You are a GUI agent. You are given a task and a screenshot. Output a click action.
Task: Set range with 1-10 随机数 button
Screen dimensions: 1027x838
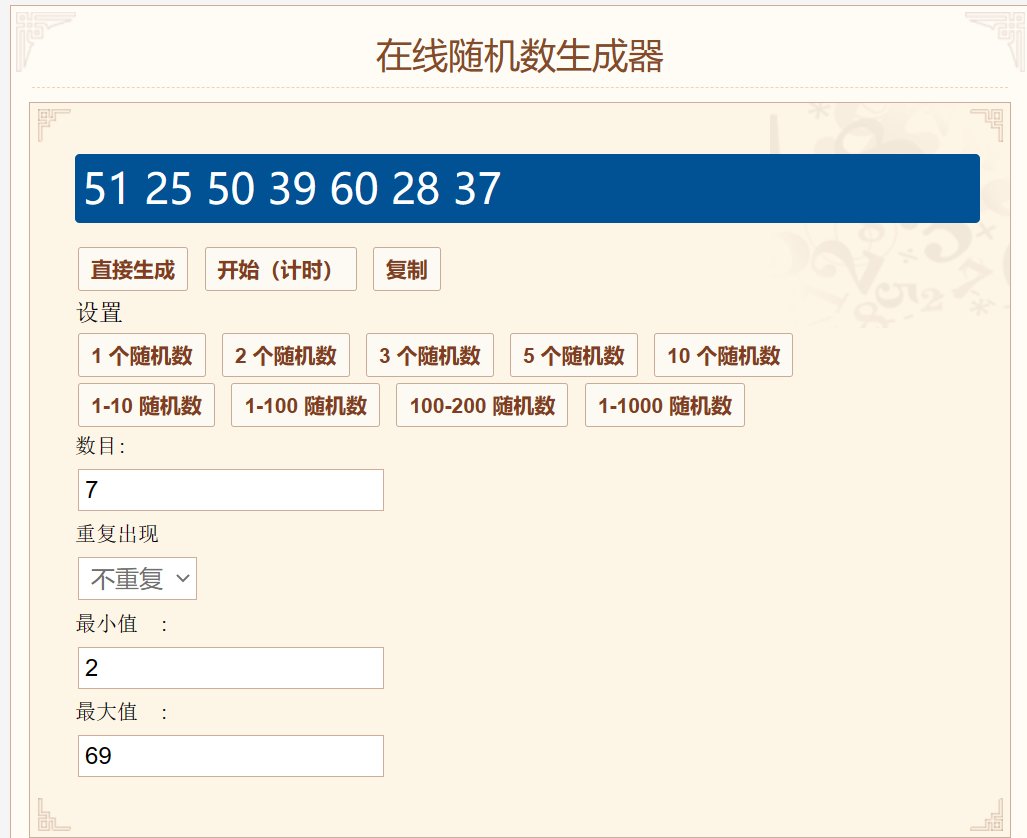(147, 406)
